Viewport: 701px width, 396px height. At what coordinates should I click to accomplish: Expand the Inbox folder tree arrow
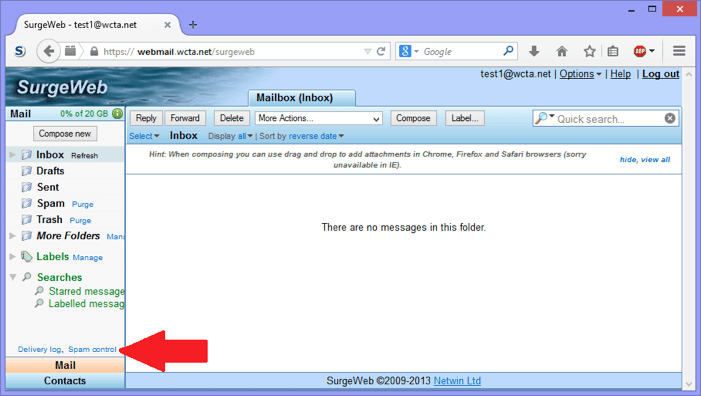tap(13, 155)
